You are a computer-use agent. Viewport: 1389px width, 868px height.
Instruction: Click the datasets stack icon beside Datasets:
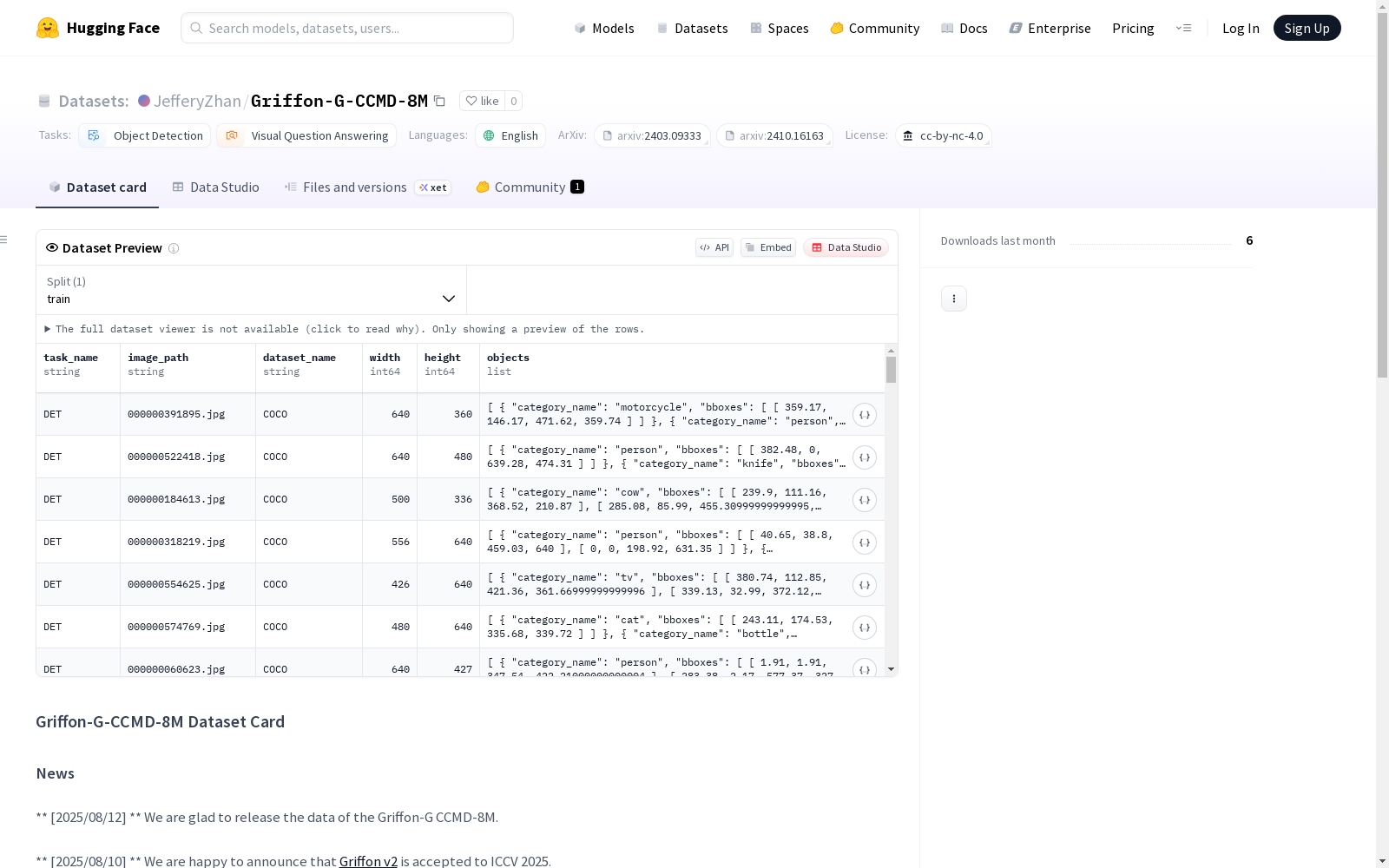point(44,101)
